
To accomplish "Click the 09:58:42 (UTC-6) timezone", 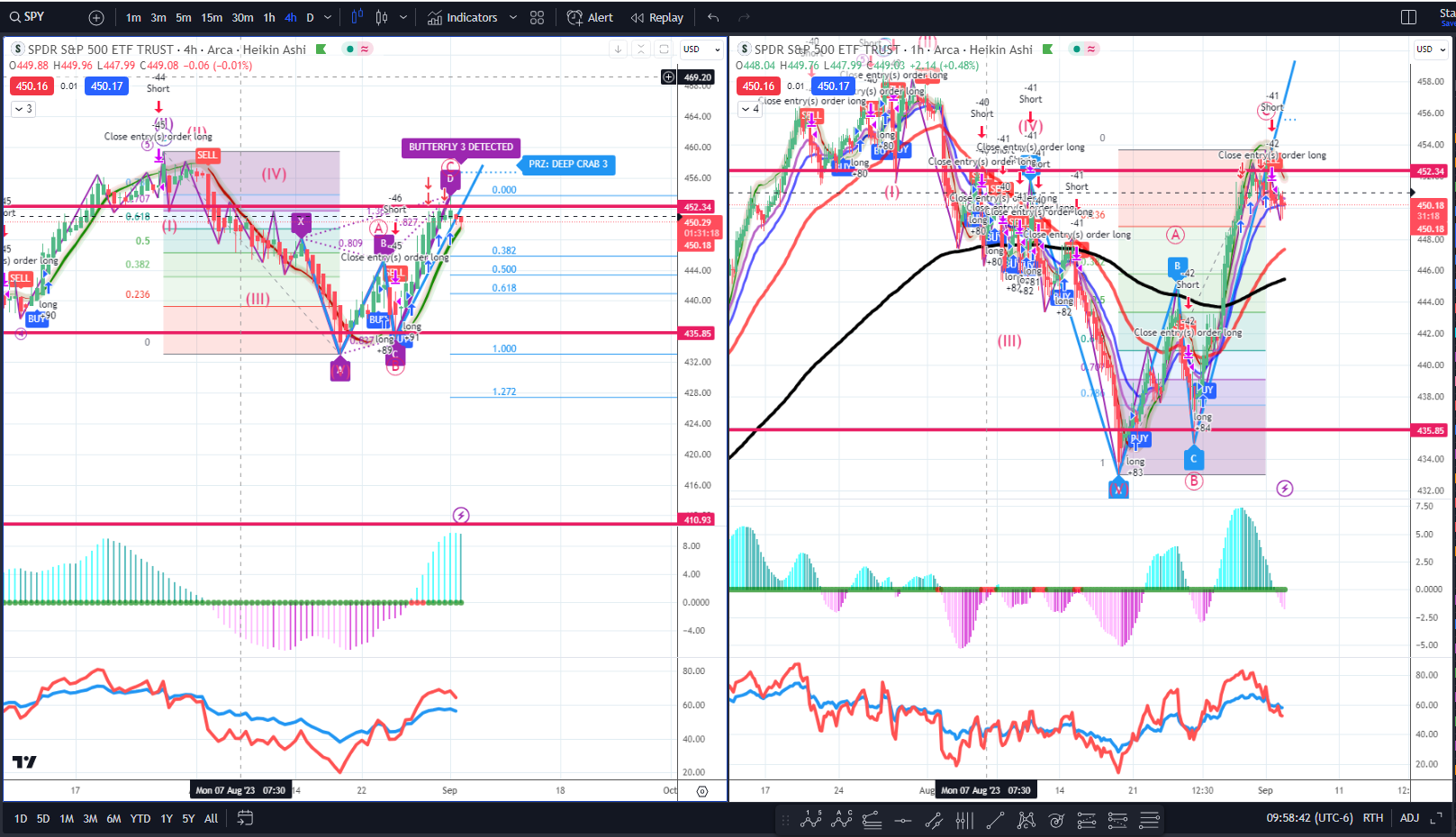I will [x=1309, y=818].
